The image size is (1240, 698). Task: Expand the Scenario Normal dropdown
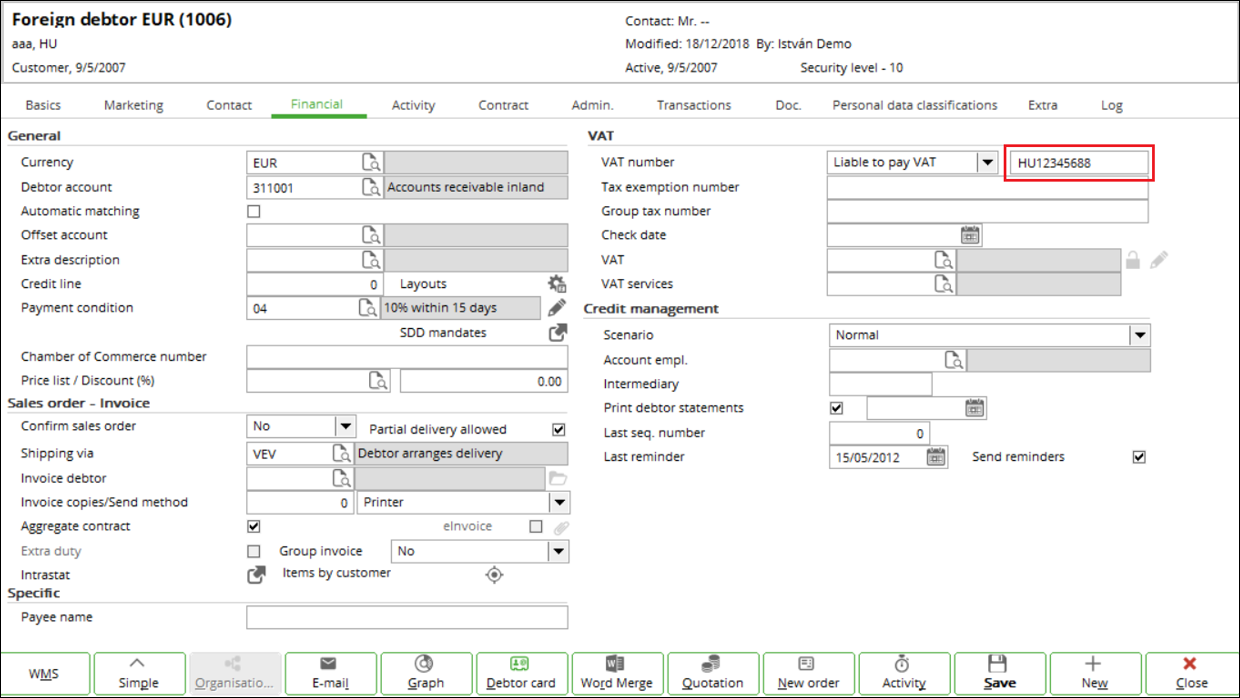tap(1140, 335)
